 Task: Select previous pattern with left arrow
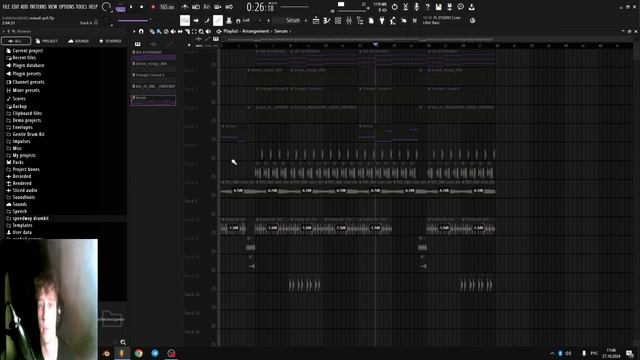[260, 20]
